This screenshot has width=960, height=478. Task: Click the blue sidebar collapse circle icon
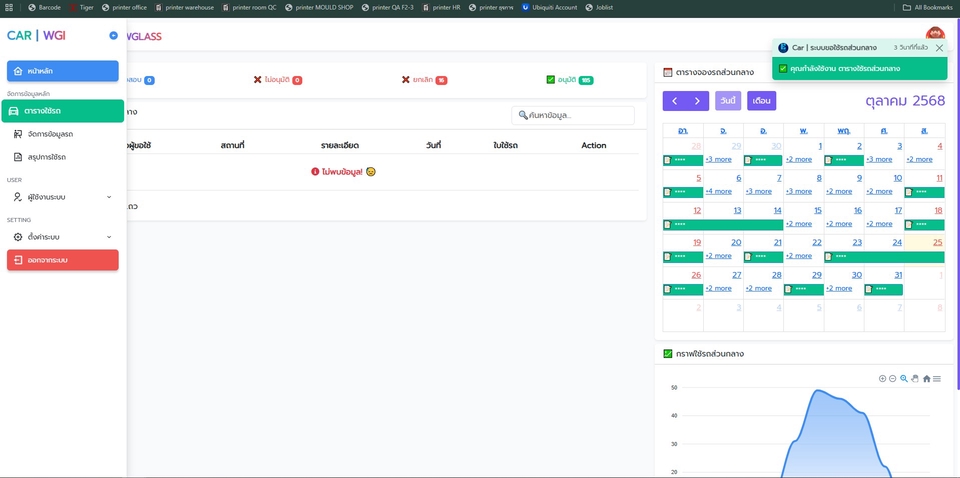click(x=113, y=35)
